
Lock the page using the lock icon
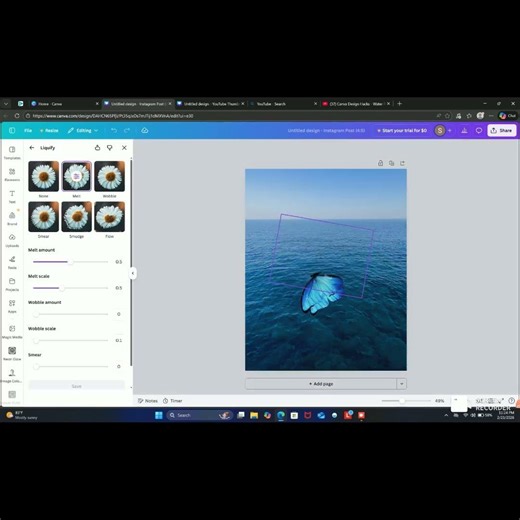(380, 163)
